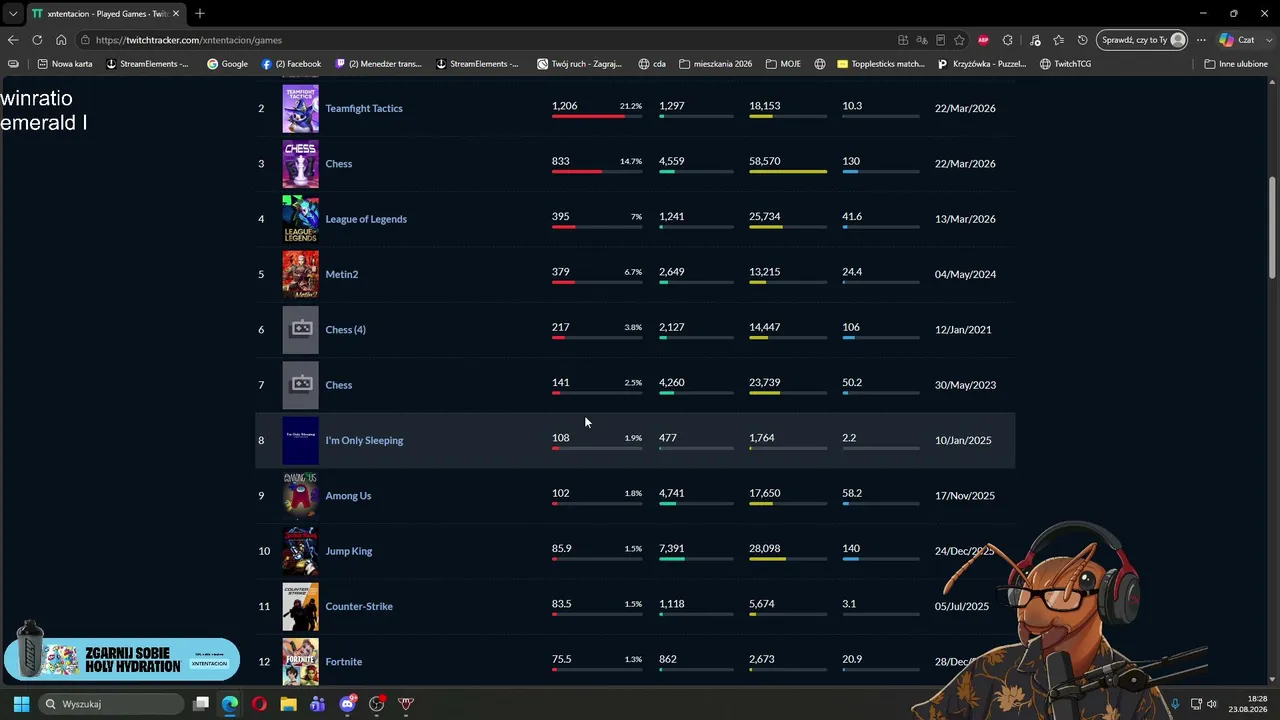Image resolution: width=1280 pixels, height=720 pixels.
Task: Click the Zgarnij sobie Holy Hydration banner
Action: click(122, 659)
